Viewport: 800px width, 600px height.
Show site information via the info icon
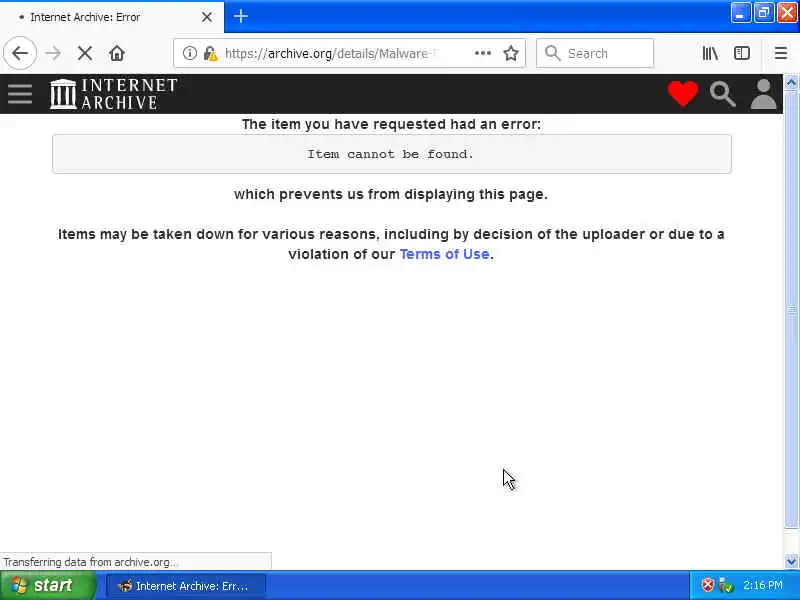click(x=189, y=53)
